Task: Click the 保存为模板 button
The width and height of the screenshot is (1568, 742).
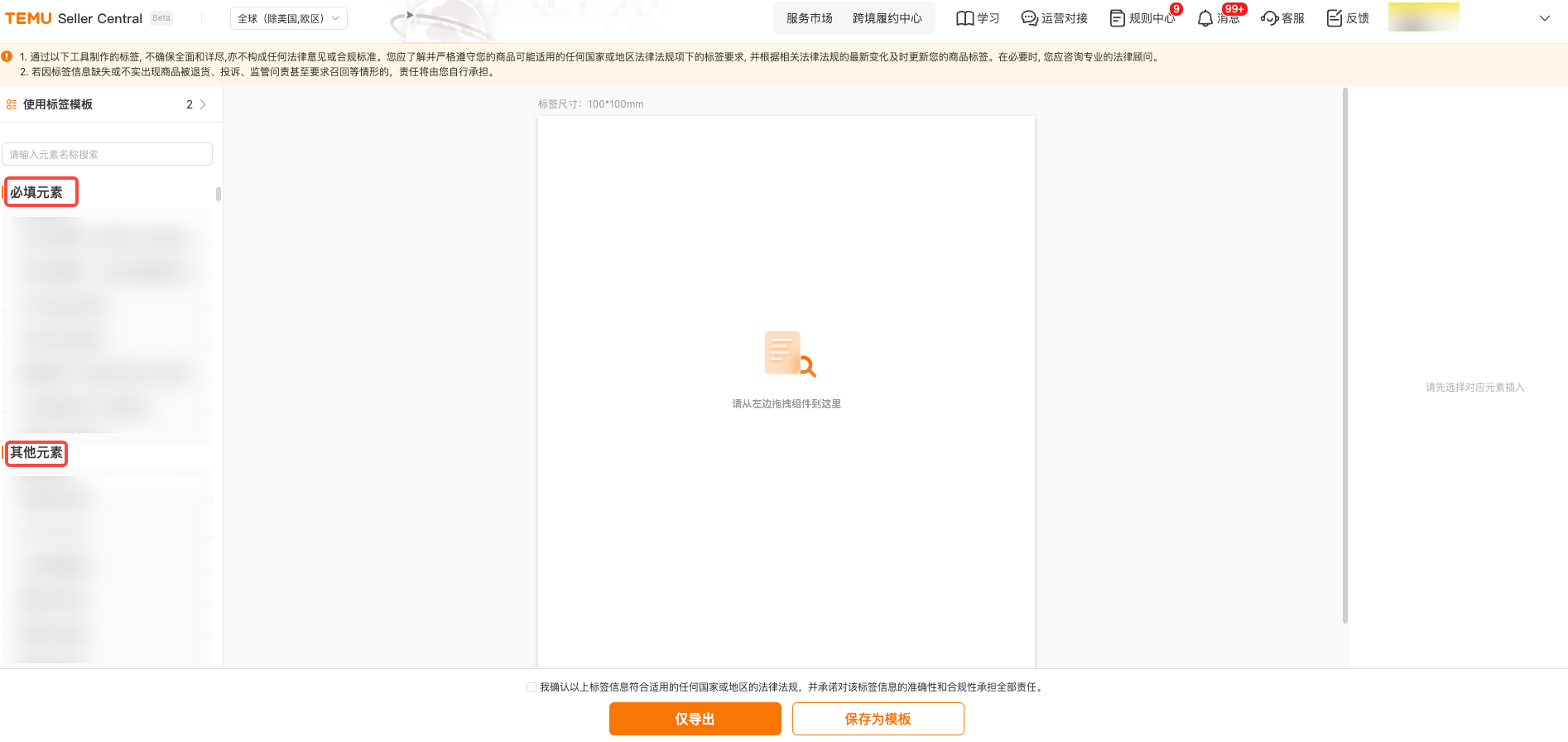Action: pyautogui.click(x=878, y=719)
